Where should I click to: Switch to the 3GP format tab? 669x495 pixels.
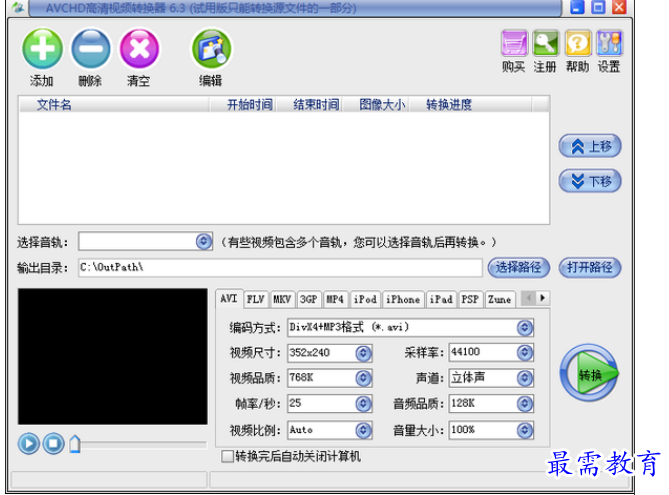(x=308, y=300)
